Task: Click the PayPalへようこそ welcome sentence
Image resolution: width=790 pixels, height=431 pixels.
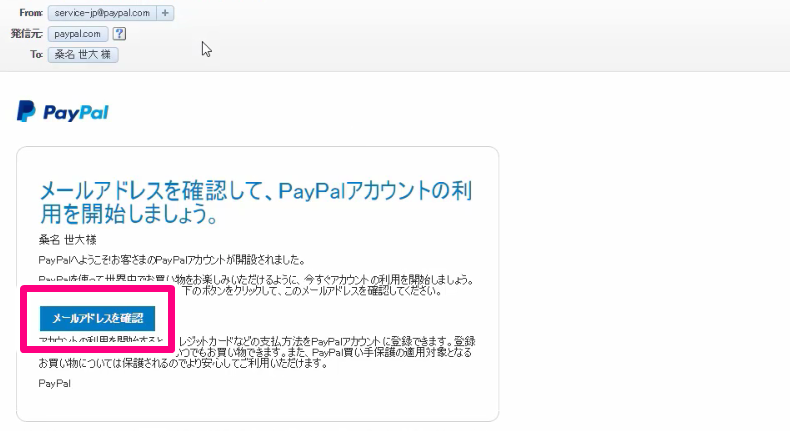Action: pos(172,260)
